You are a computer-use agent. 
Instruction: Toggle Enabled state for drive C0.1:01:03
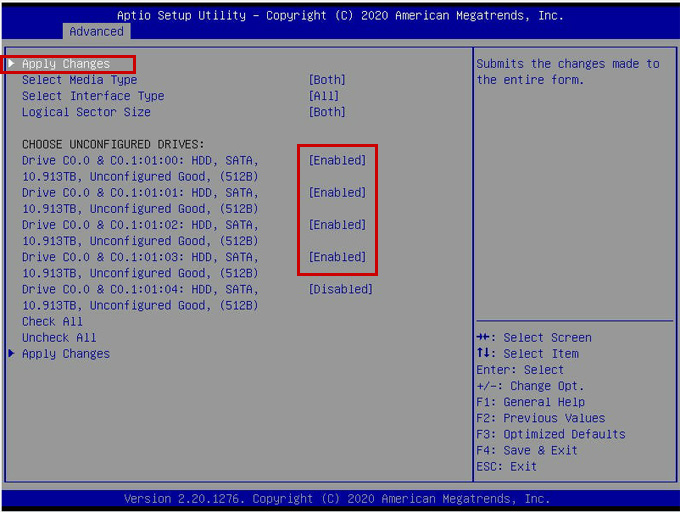pyautogui.click(x=337, y=257)
